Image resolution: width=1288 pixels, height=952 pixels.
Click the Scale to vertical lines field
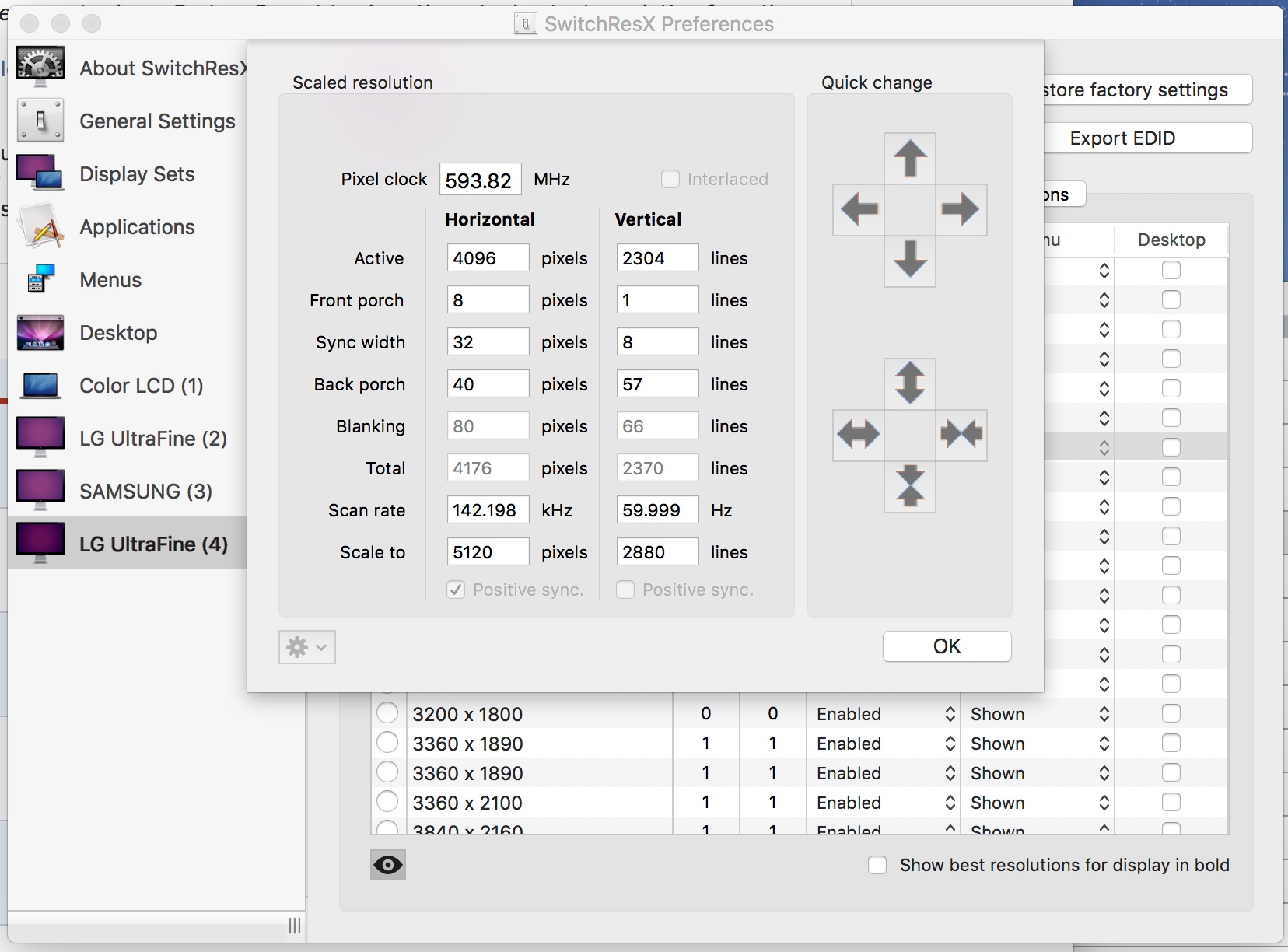tap(657, 551)
